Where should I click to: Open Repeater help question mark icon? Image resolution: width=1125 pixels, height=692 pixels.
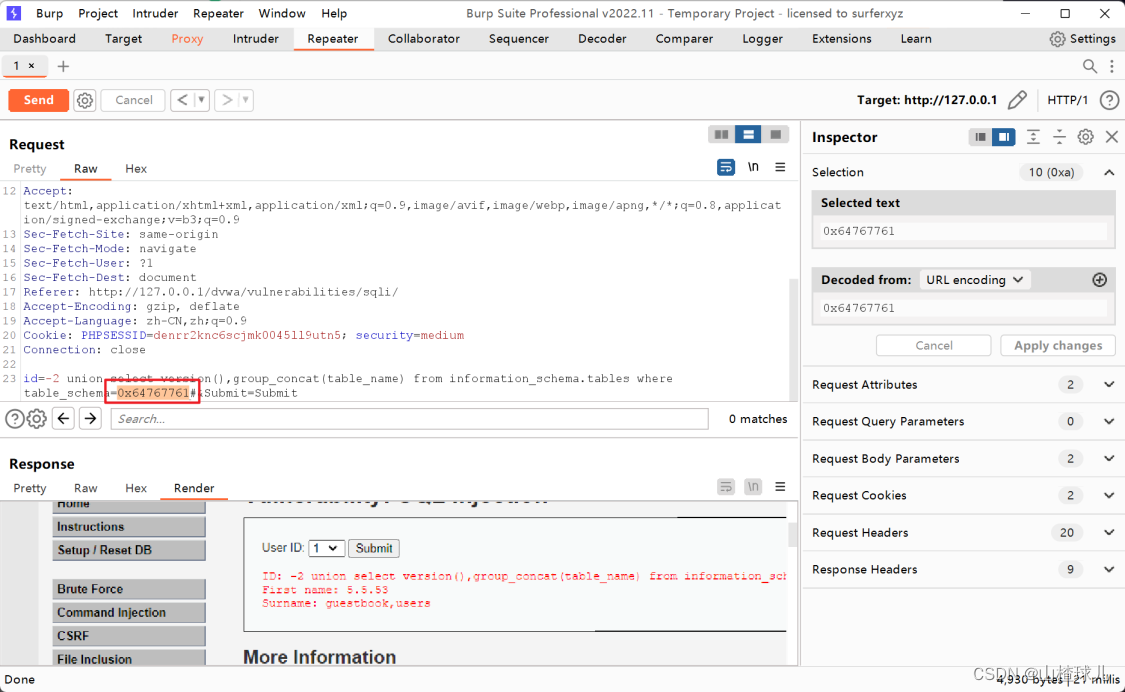point(1109,100)
